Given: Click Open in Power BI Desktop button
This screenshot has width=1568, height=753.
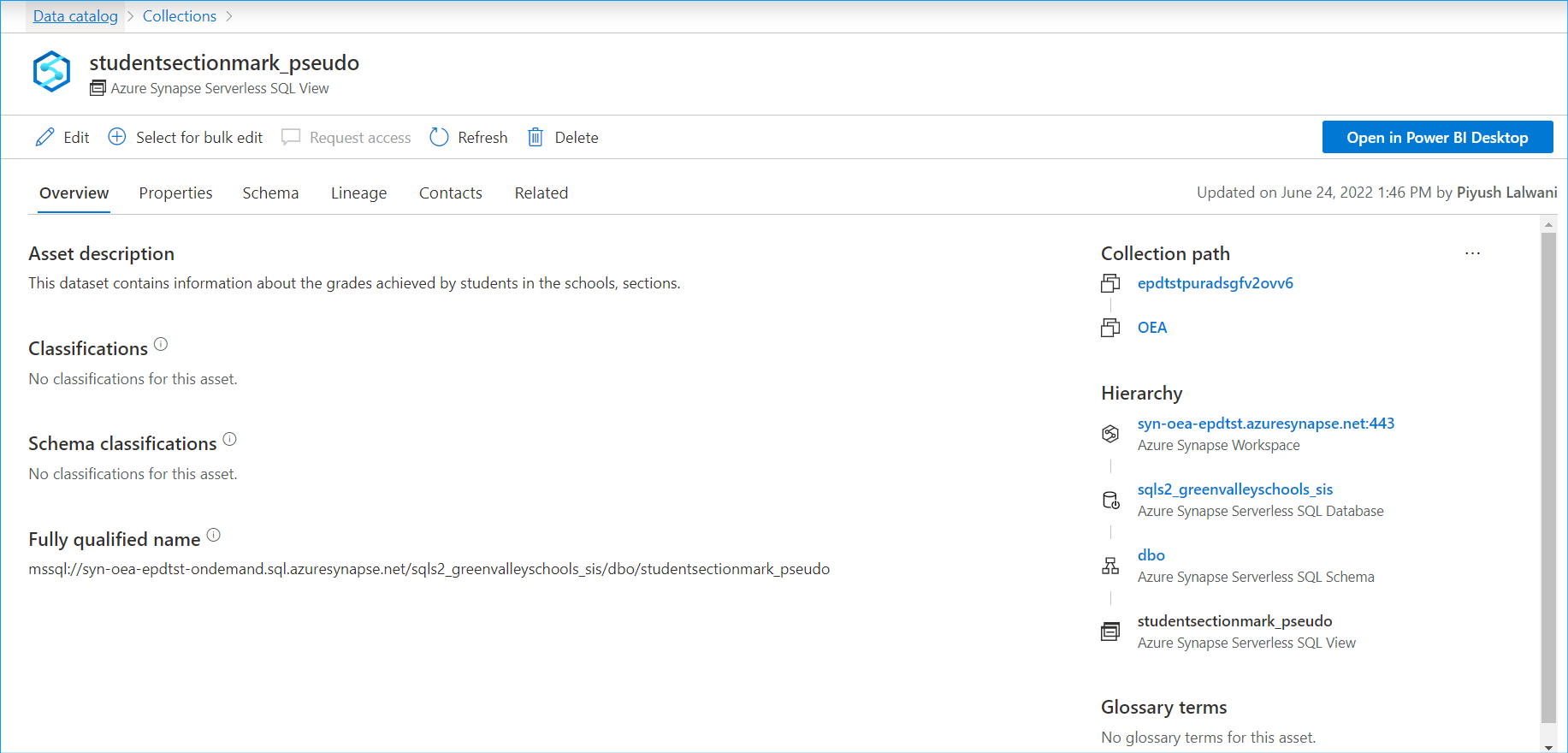Looking at the screenshot, I should click(1437, 137).
